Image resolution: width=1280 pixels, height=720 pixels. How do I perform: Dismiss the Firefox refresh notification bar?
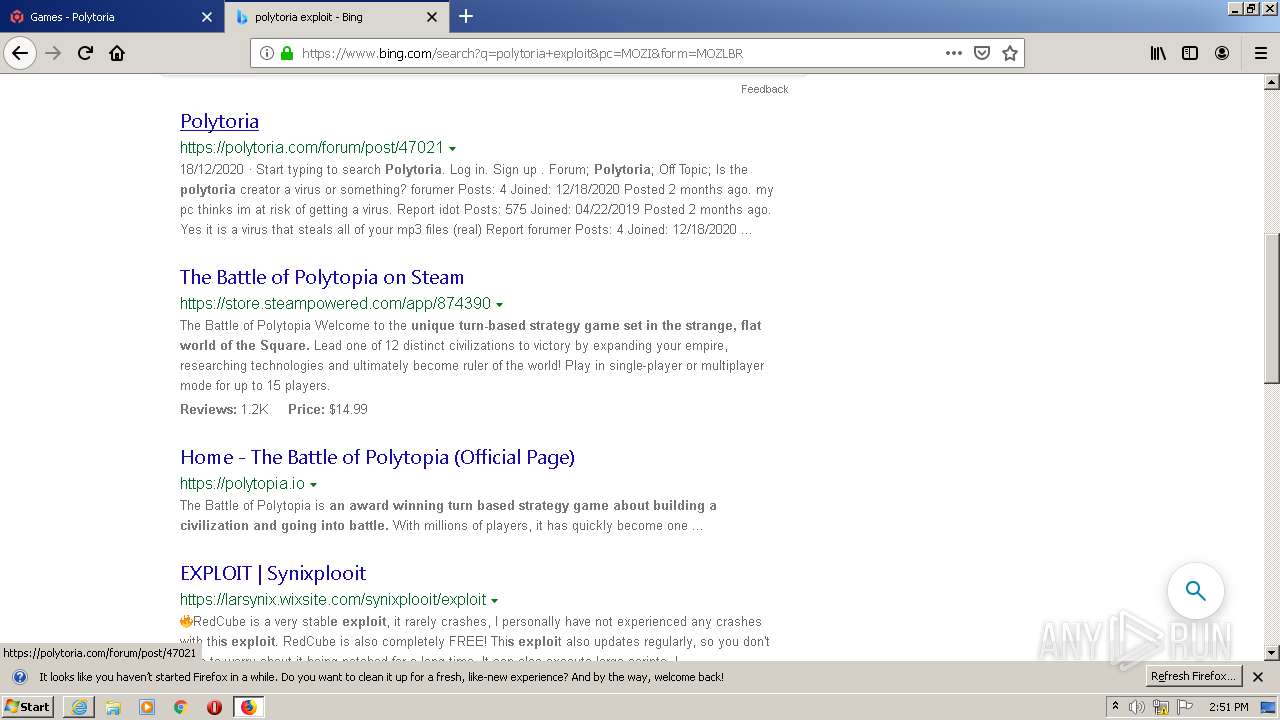[x=1258, y=677]
